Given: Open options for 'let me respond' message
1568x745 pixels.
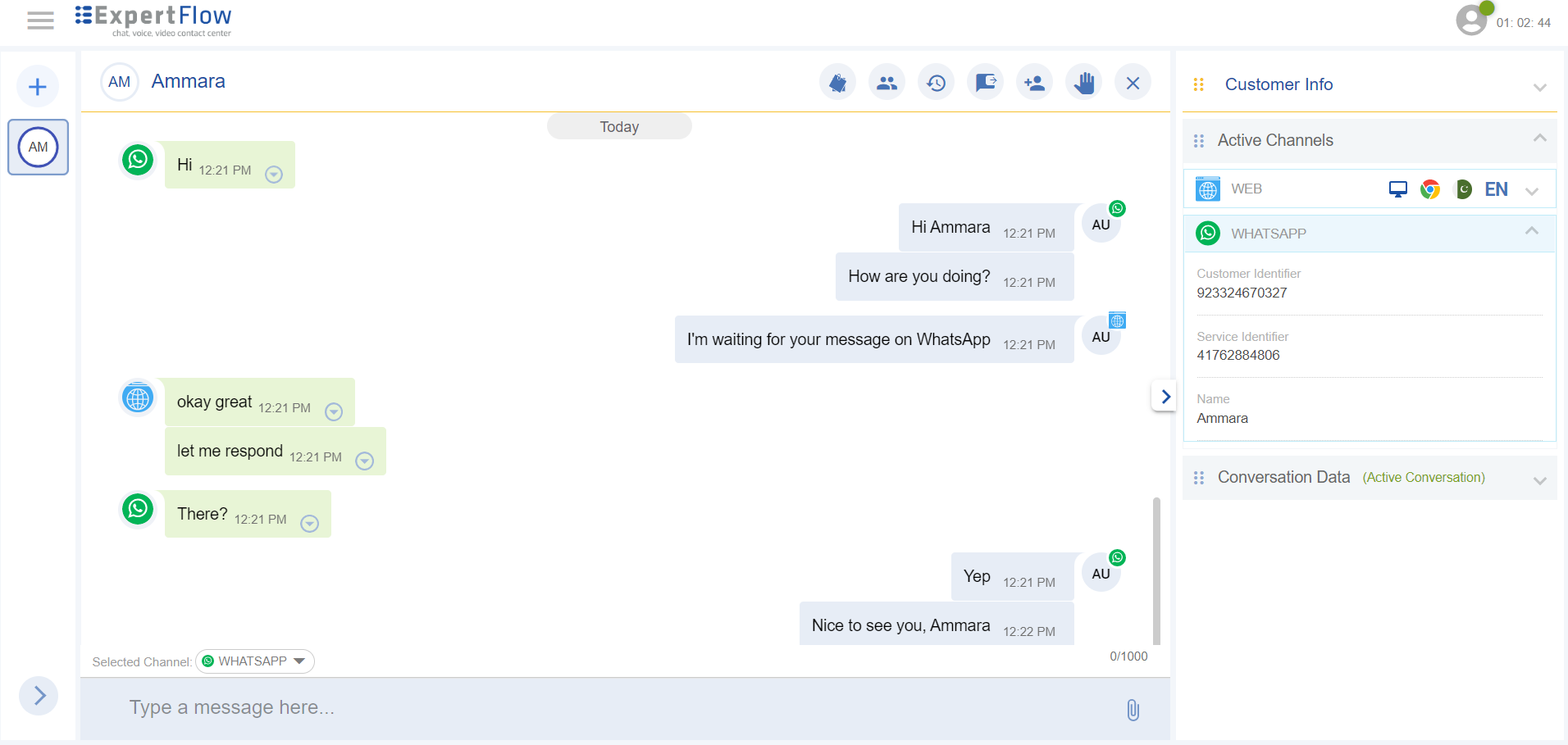Looking at the screenshot, I should 365,461.
